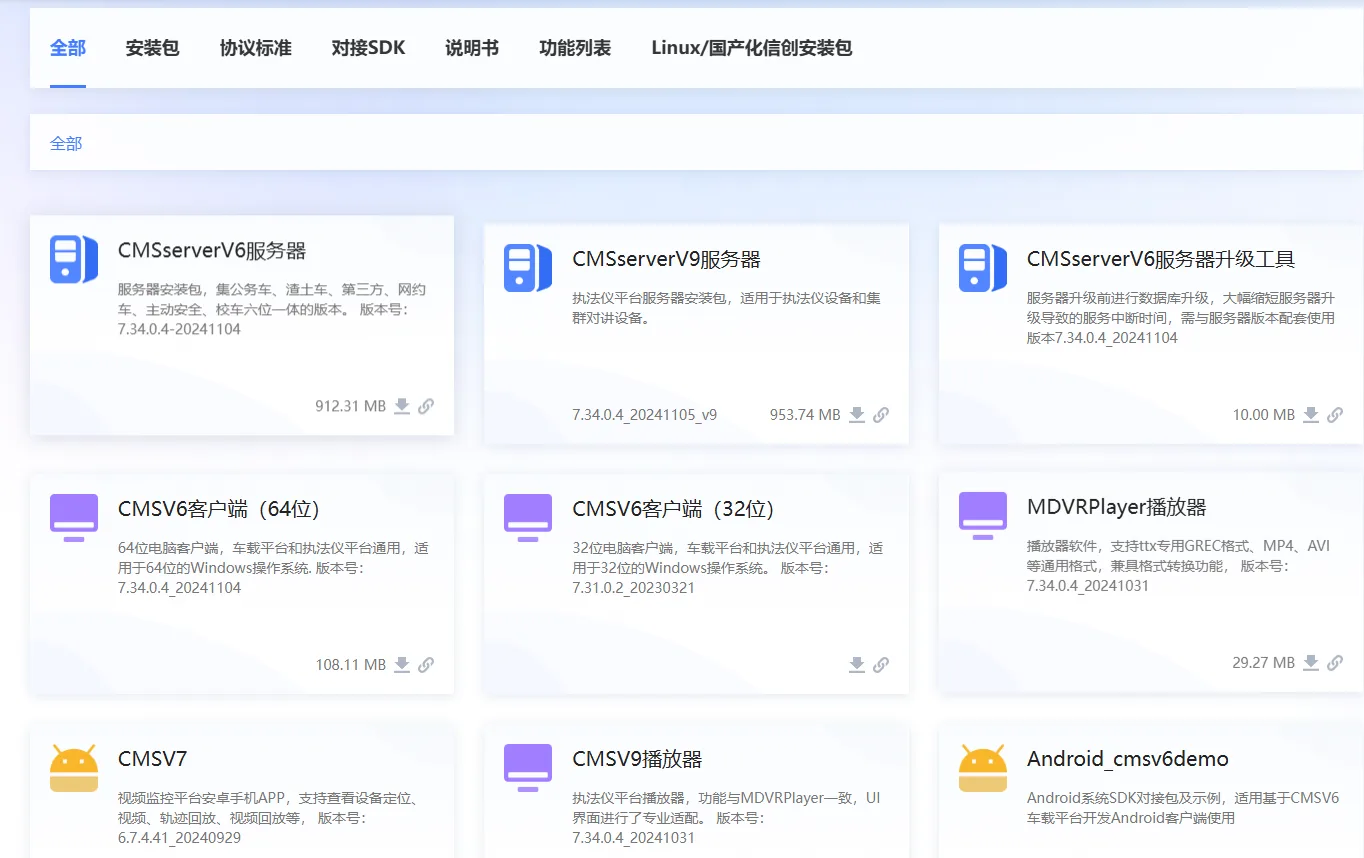
Task: Open the 协议标准 tab
Action: pyautogui.click(x=256, y=48)
